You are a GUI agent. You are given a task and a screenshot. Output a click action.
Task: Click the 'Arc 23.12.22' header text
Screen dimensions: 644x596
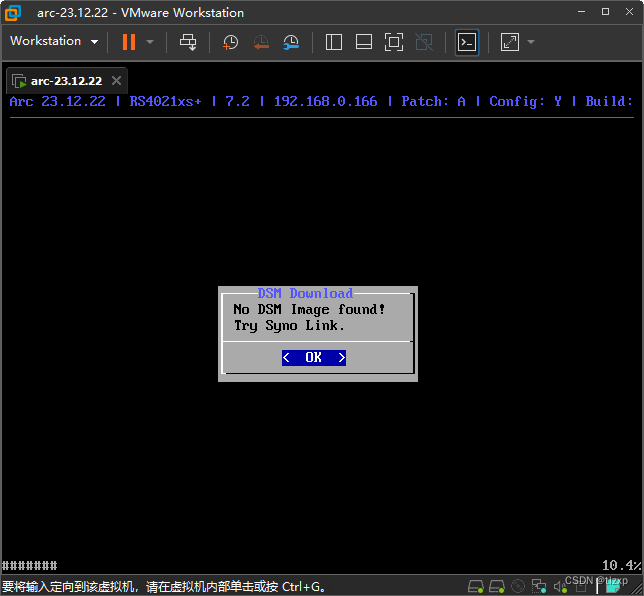tap(58, 101)
